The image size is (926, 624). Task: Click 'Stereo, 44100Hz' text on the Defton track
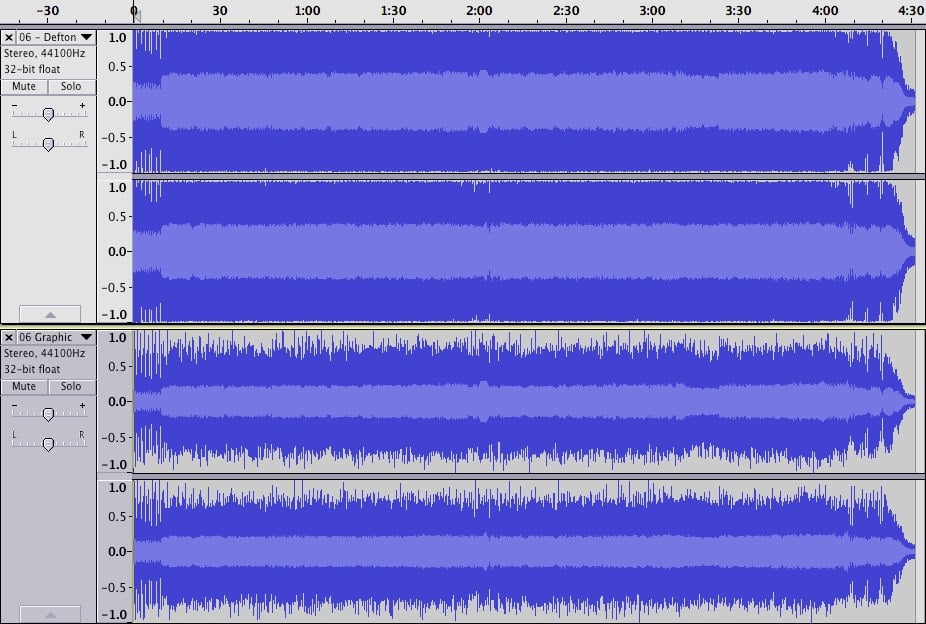44,53
